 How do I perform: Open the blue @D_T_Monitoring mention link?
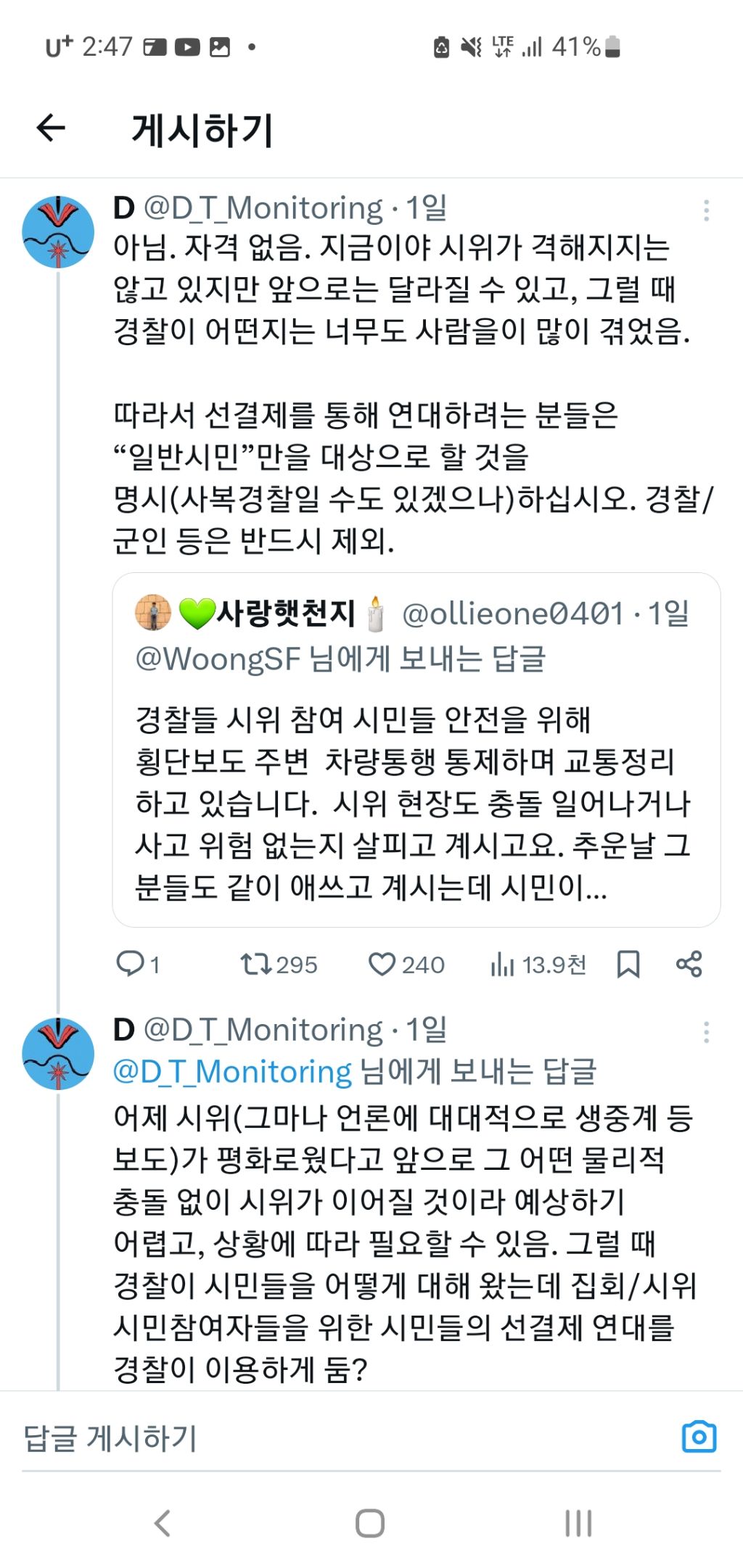click(232, 1071)
